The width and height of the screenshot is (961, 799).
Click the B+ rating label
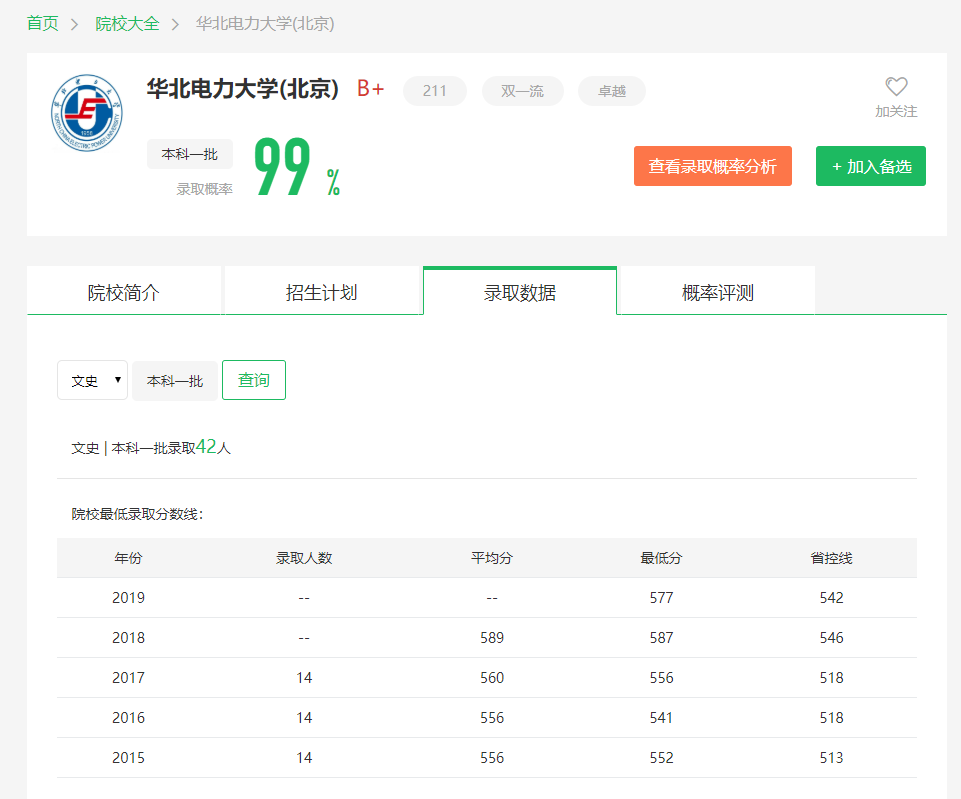(371, 89)
